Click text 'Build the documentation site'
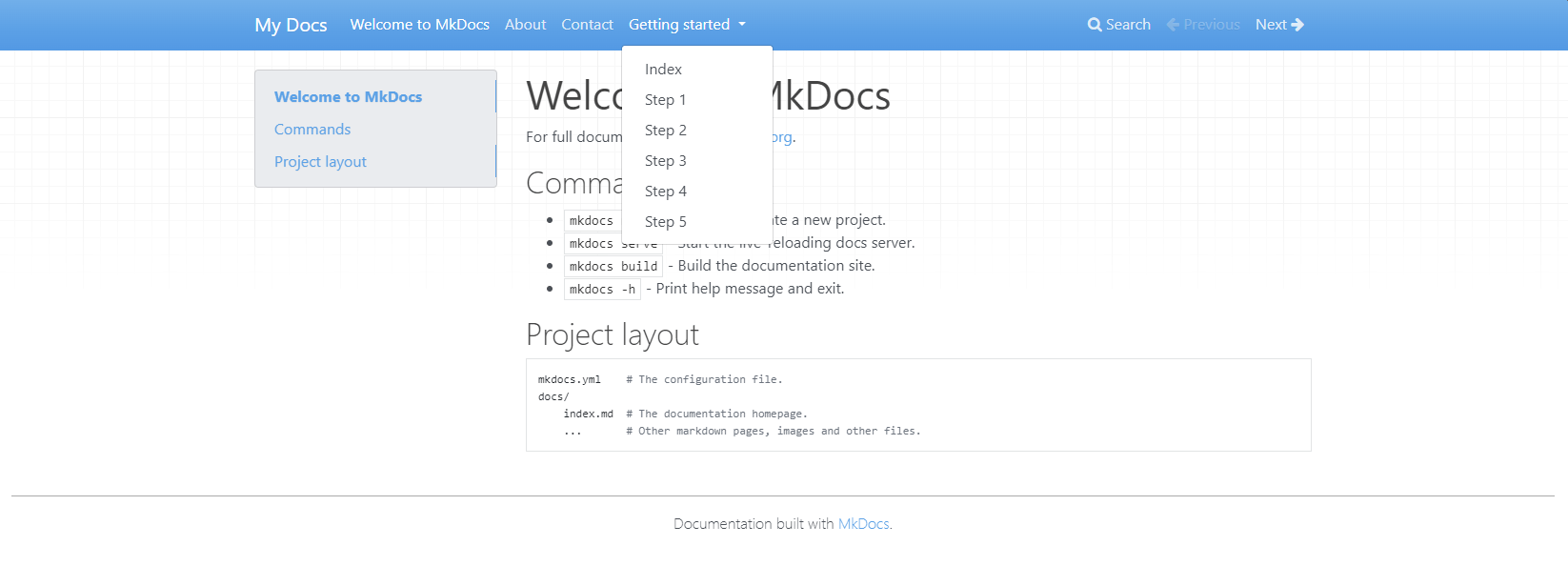Screen dimensions: 1568x566 tap(774, 266)
